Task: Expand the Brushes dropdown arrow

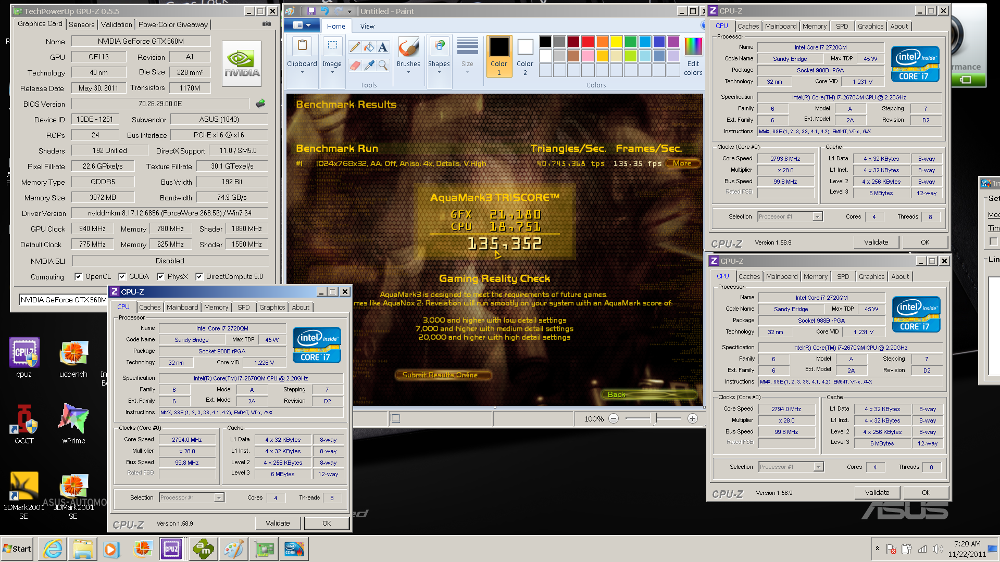Action: [408, 72]
